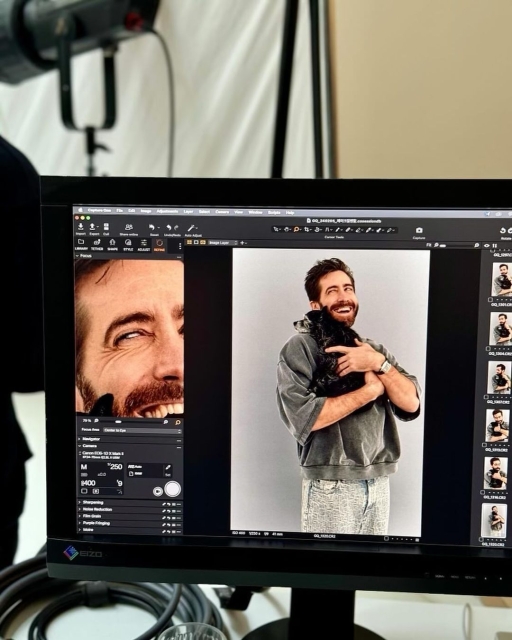Image resolution: width=512 pixels, height=640 pixels.
Task: Expand the Film Grain tool
Action: [79, 516]
